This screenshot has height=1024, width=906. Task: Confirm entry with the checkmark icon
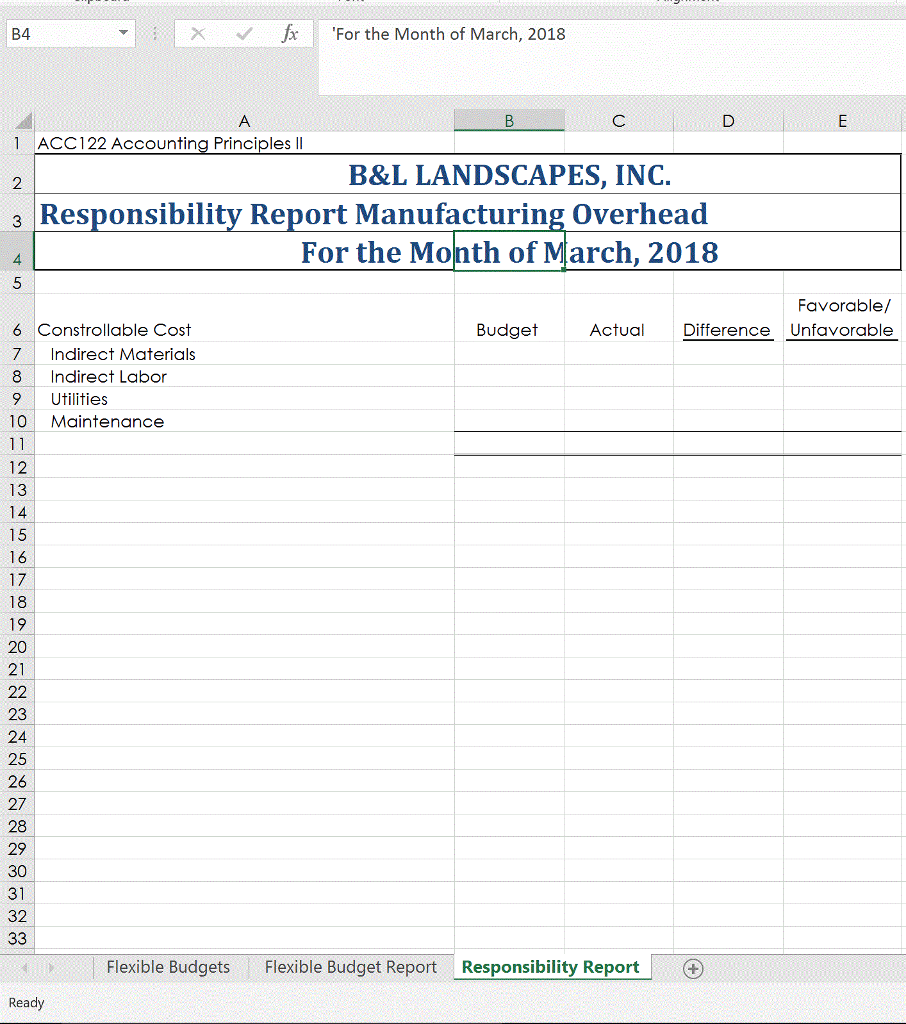point(244,34)
